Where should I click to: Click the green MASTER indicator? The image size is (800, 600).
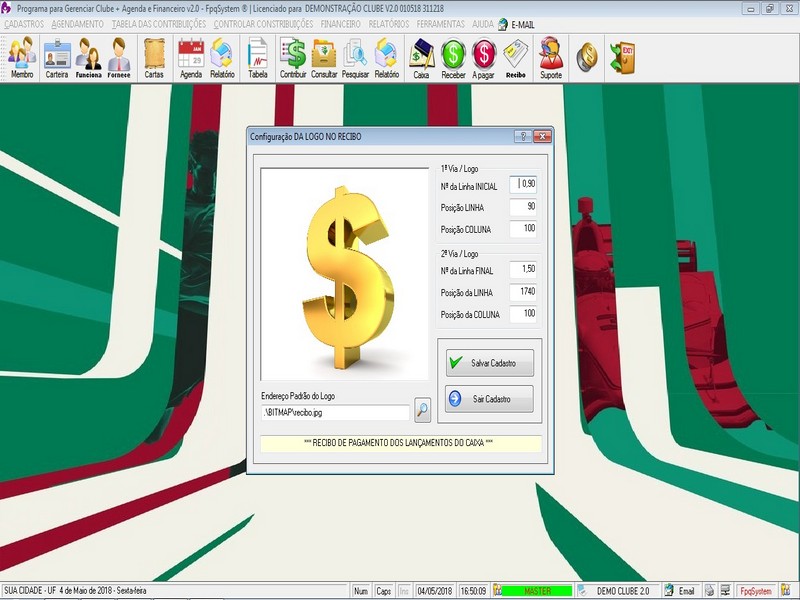[537, 591]
